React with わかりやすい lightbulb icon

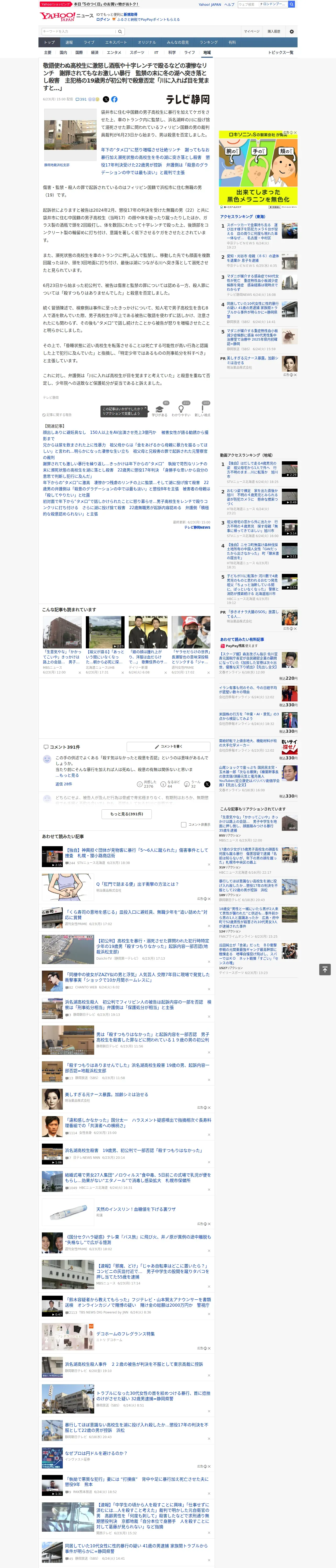[181, 409]
